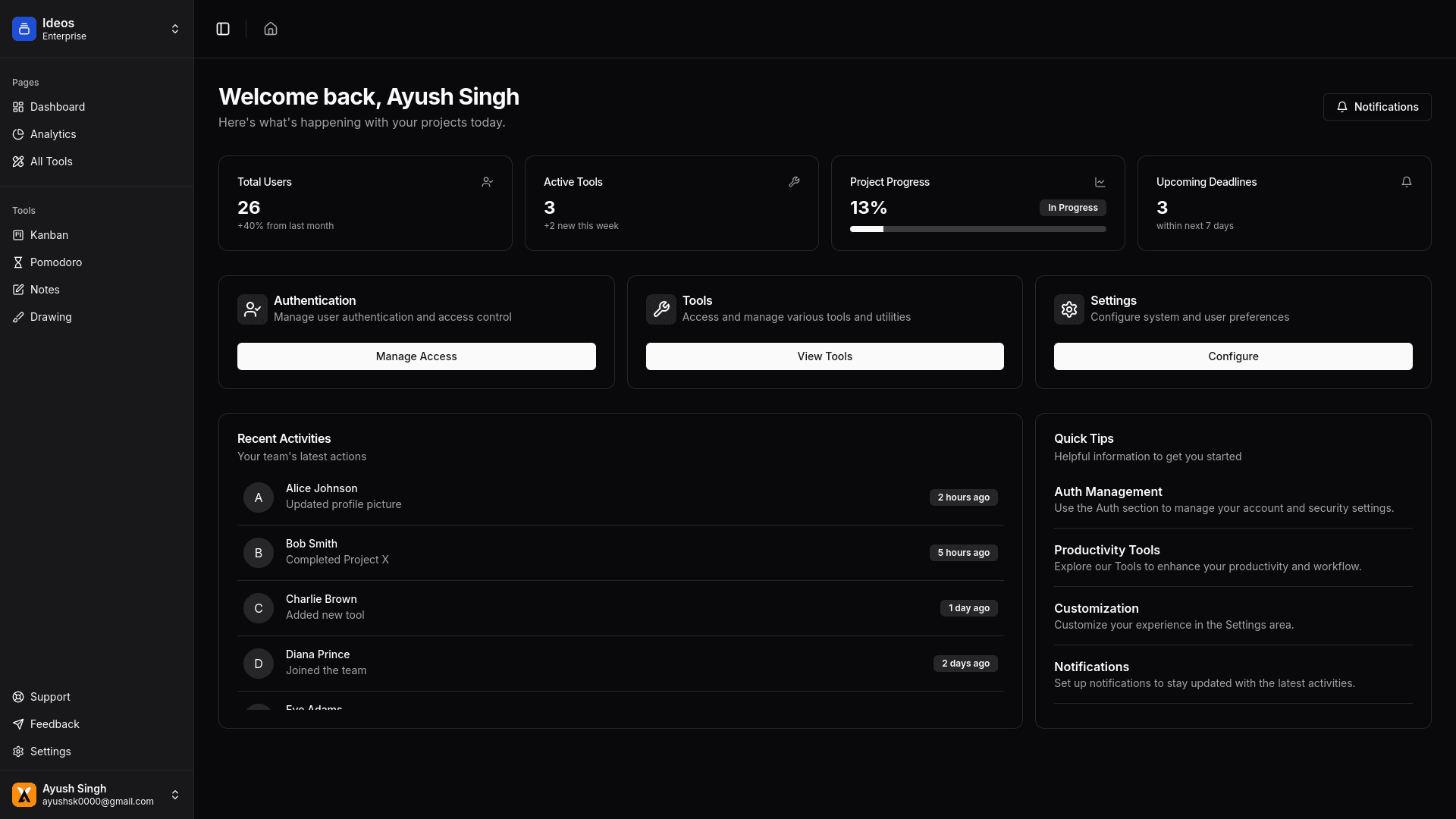
Task: Go to the Analytics page
Action: coord(52,134)
